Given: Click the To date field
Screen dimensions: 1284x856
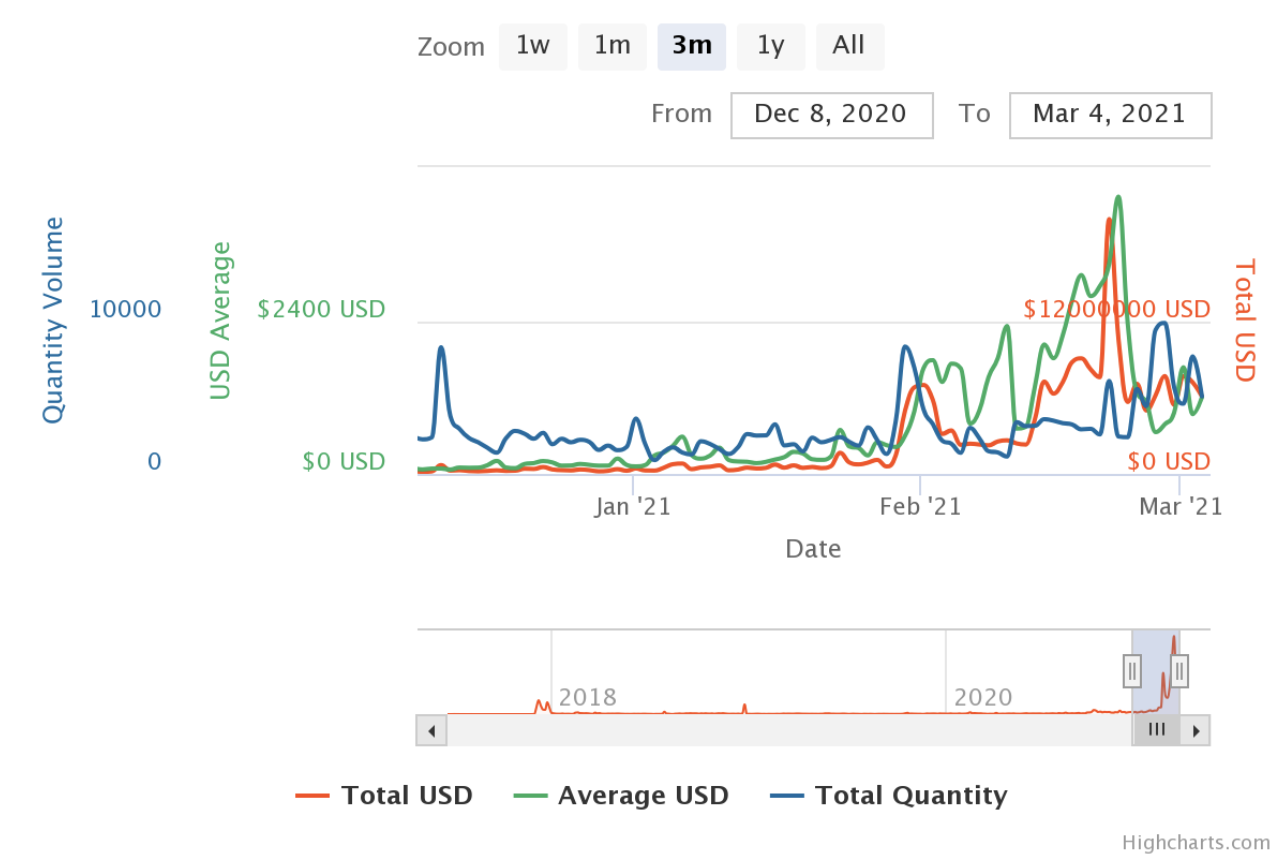Looking at the screenshot, I should tap(1110, 114).
